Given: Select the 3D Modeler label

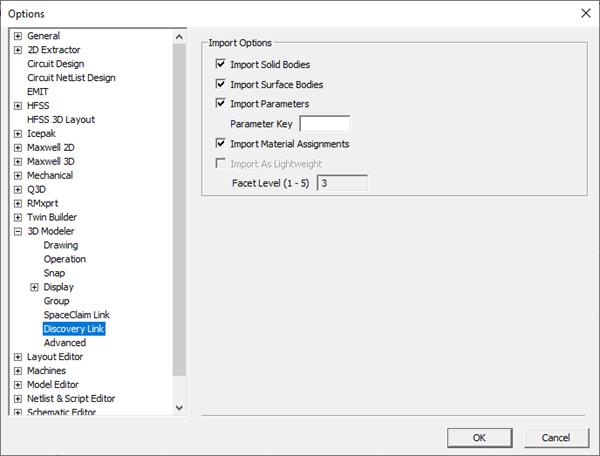Looking at the screenshot, I should tap(51, 231).
